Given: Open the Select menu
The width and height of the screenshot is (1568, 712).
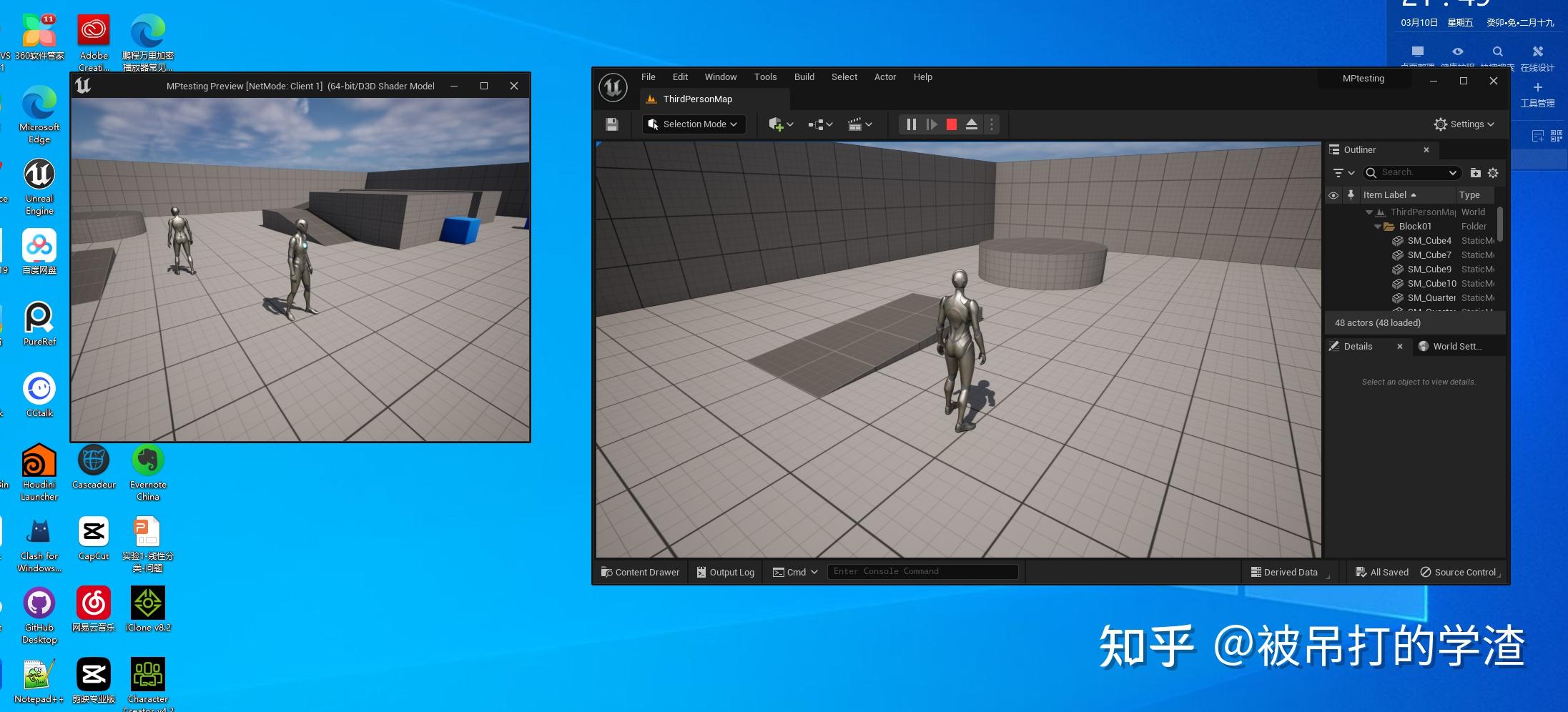Looking at the screenshot, I should click(x=844, y=77).
